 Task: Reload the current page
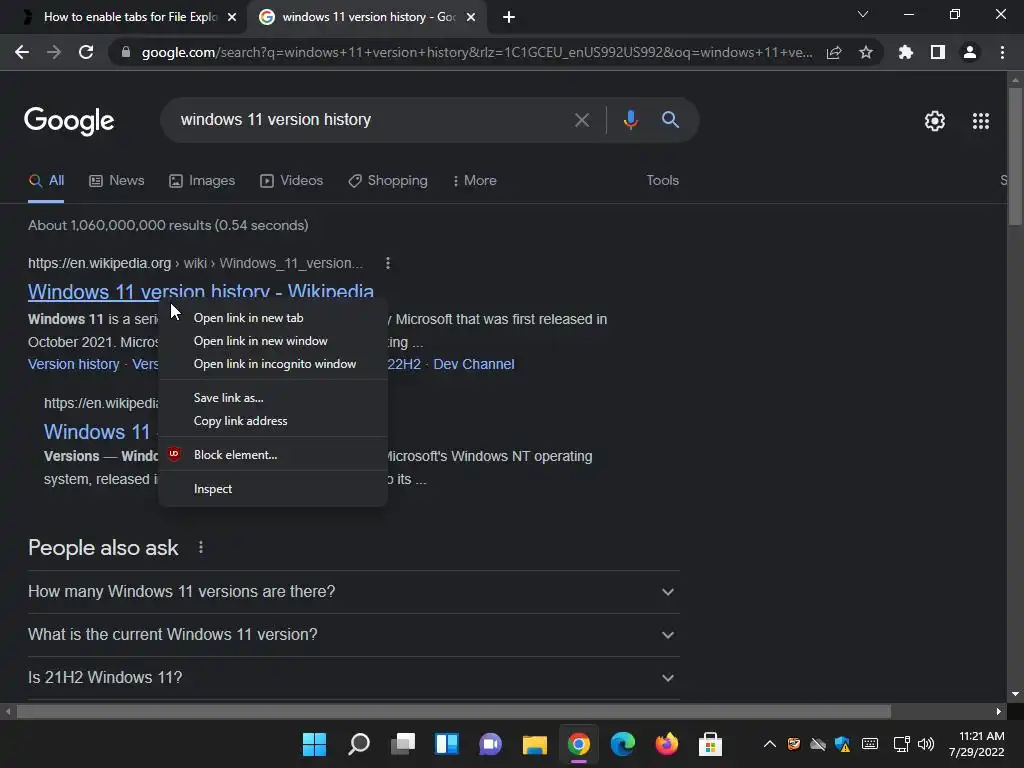point(86,52)
